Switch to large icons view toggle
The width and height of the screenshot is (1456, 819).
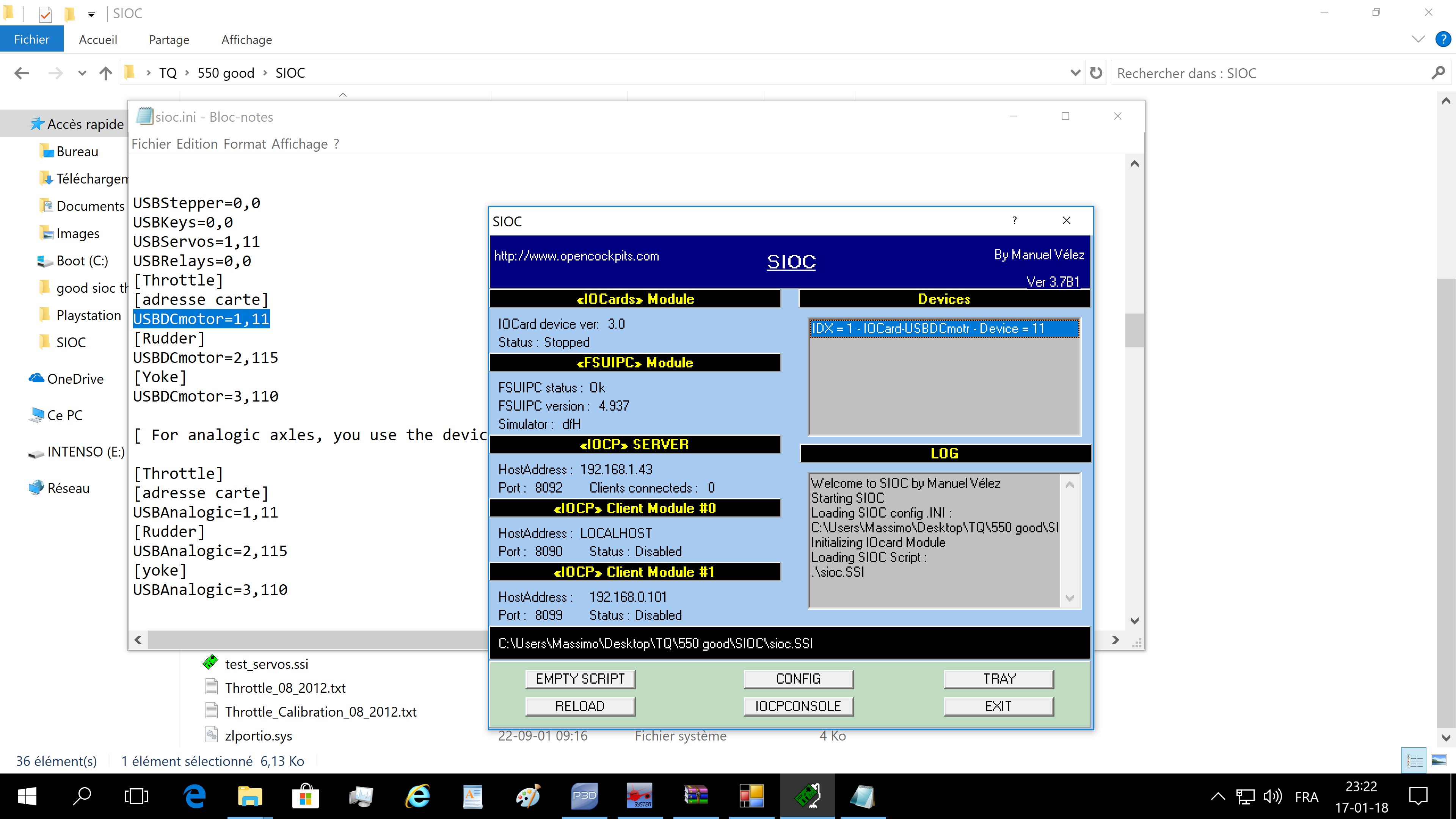click(x=1439, y=761)
